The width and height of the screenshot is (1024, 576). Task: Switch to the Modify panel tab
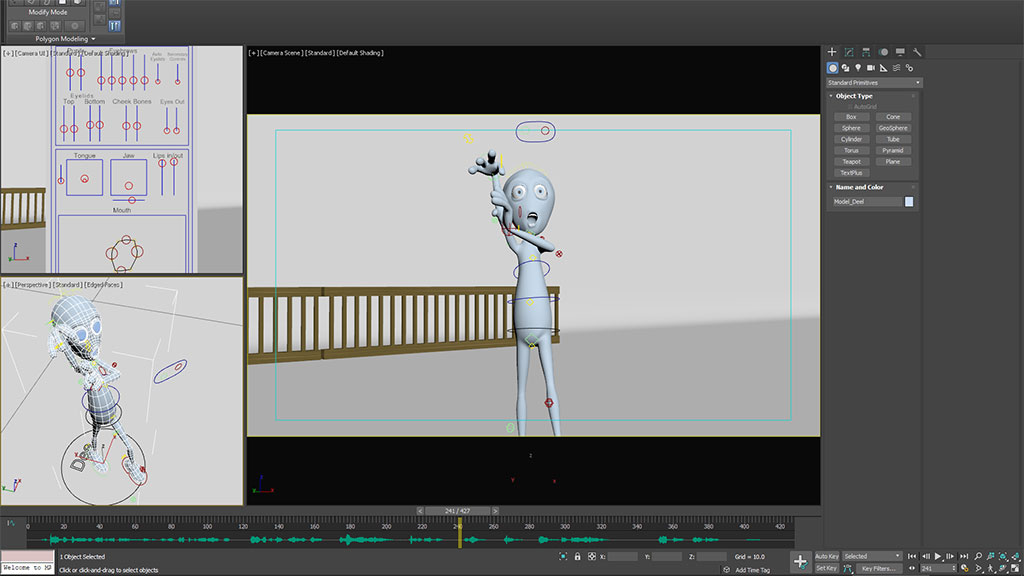coord(849,52)
